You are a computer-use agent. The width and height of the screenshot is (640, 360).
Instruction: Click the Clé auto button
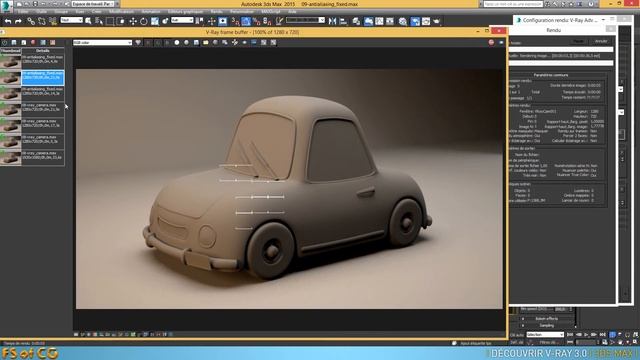pos(517,335)
